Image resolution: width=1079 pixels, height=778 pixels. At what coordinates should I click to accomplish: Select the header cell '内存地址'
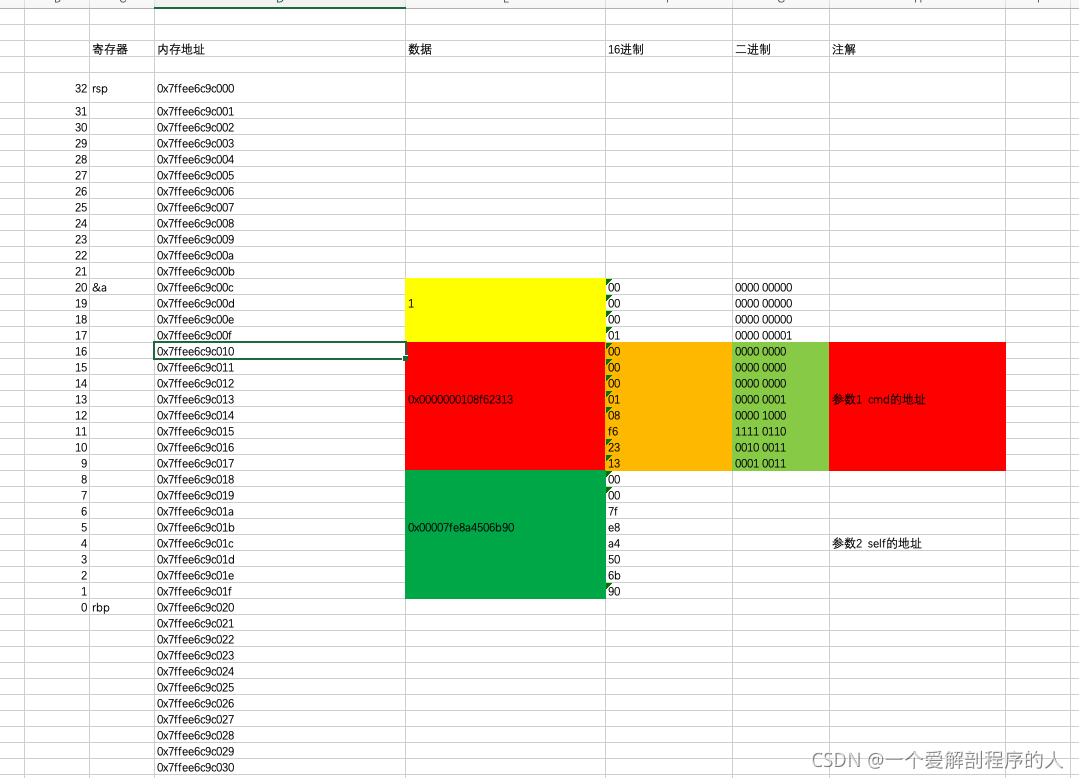point(280,49)
